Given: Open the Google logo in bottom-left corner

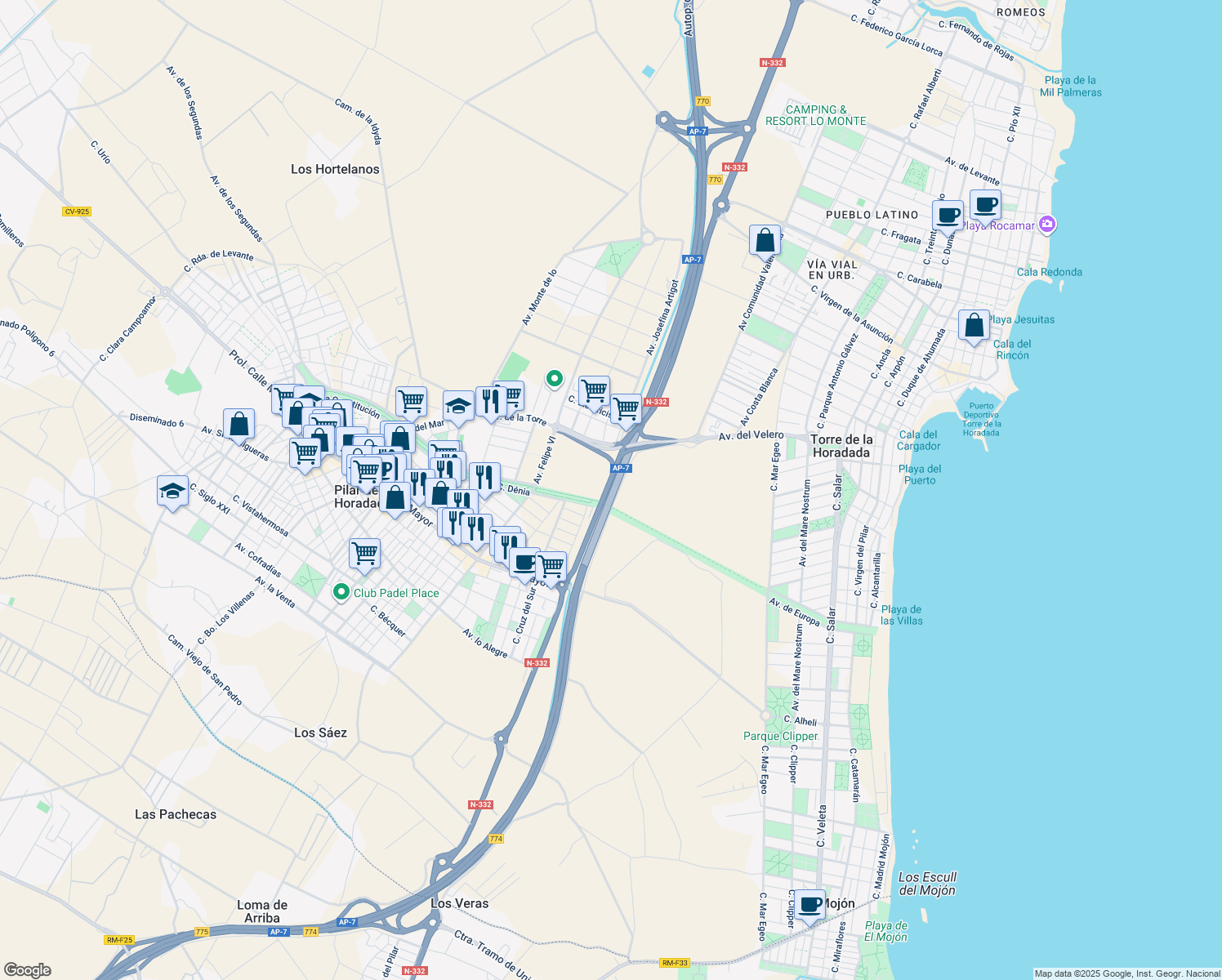Looking at the screenshot, I should pyautogui.click(x=28, y=969).
